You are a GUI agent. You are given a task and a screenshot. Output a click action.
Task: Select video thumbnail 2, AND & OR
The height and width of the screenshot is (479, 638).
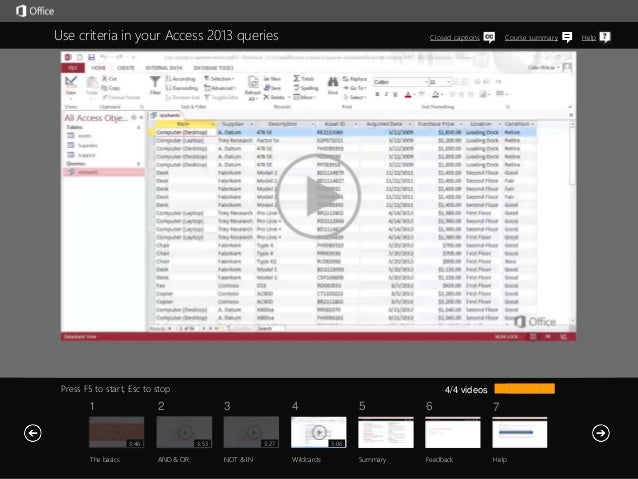pos(184,432)
